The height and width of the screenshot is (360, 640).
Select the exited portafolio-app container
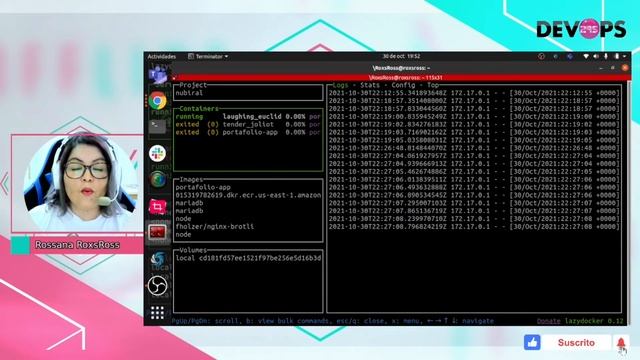coord(248,132)
